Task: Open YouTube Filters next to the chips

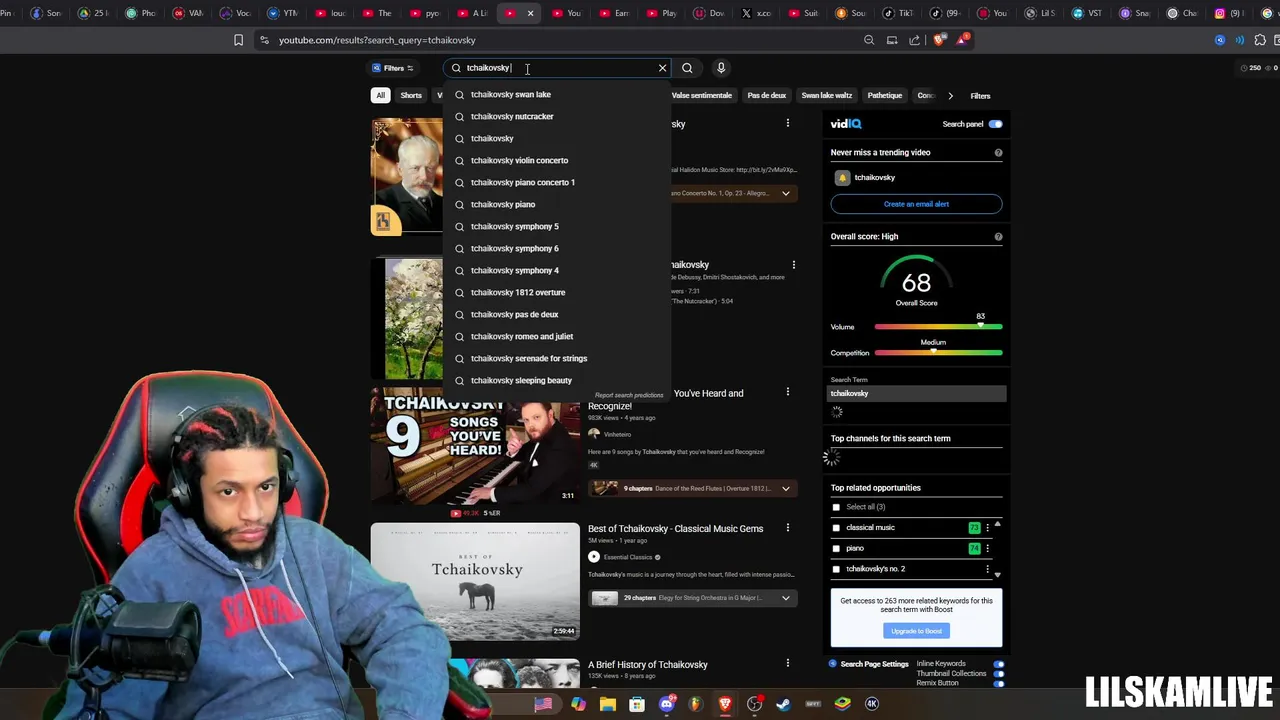Action: pyautogui.click(x=980, y=96)
